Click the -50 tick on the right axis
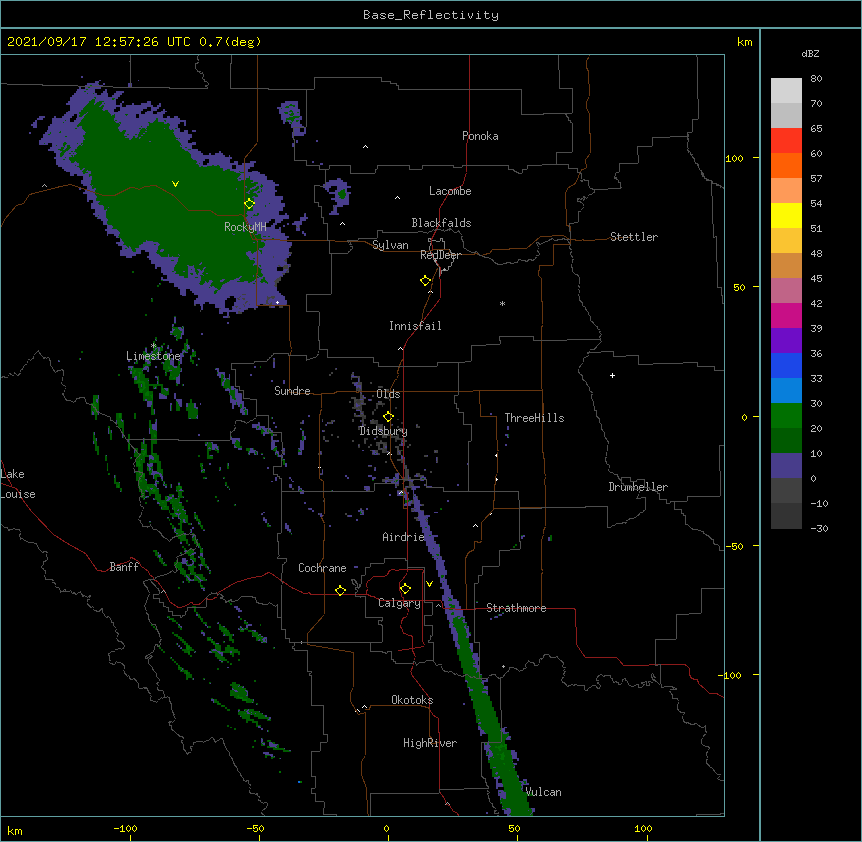Image resolution: width=862 pixels, height=842 pixels. pyautogui.click(x=734, y=546)
